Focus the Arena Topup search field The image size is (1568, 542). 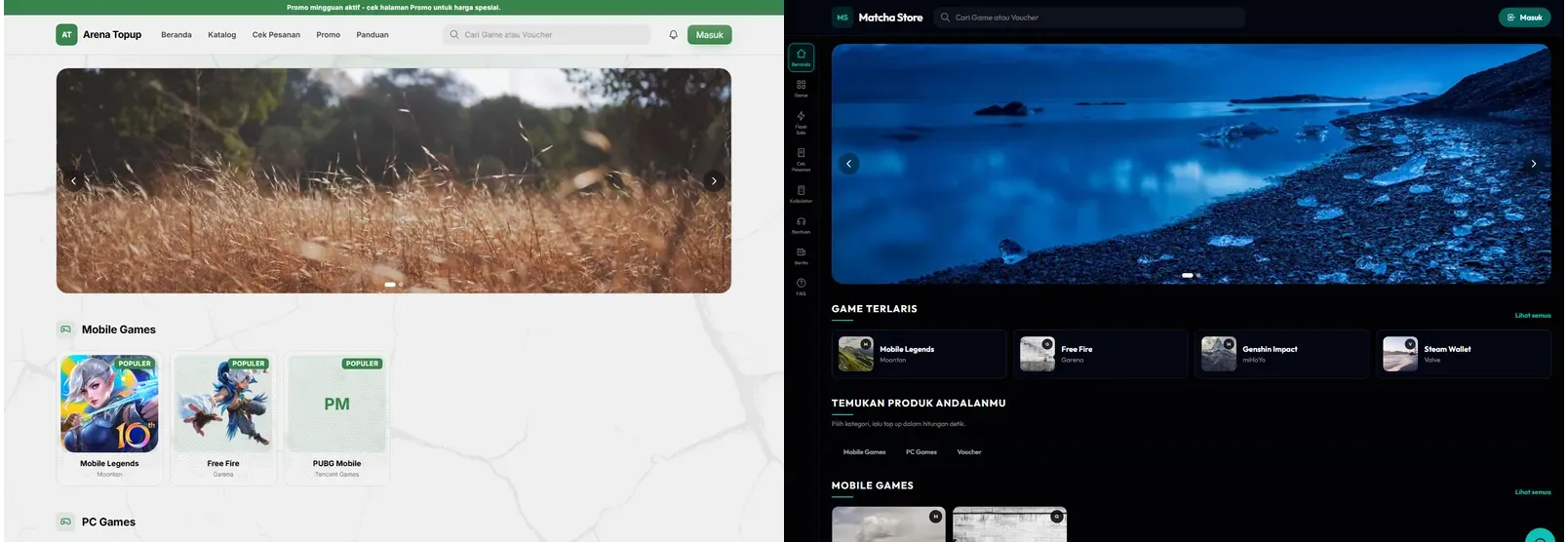point(547,34)
